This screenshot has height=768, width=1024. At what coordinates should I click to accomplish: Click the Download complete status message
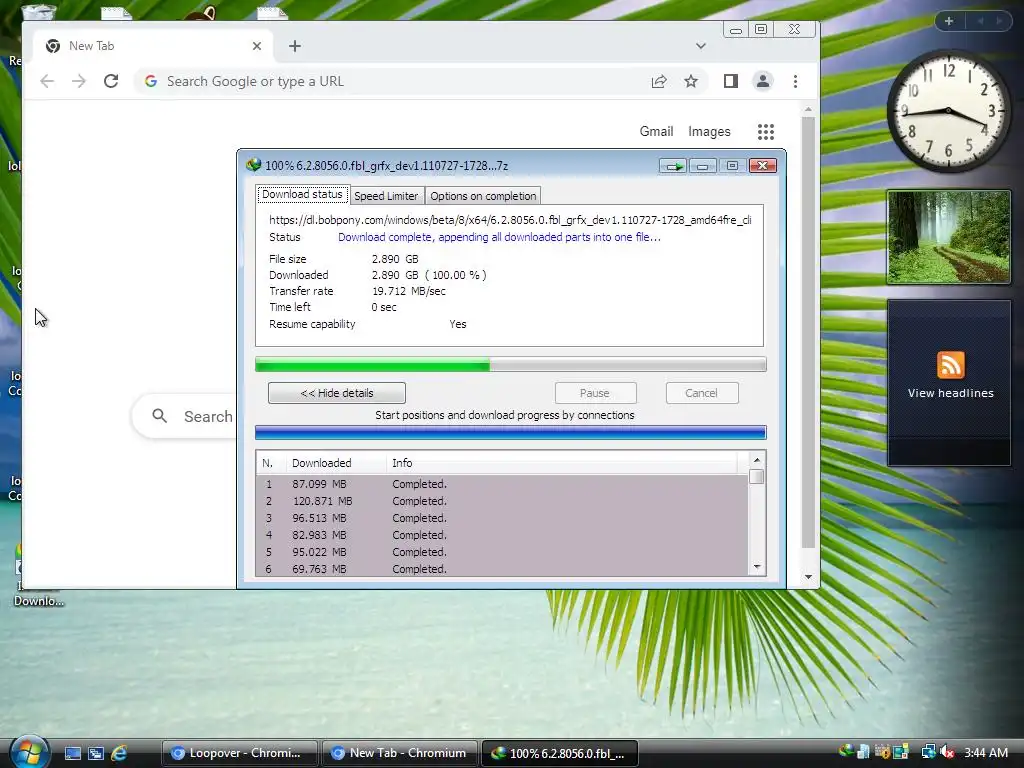(x=499, y=237)
